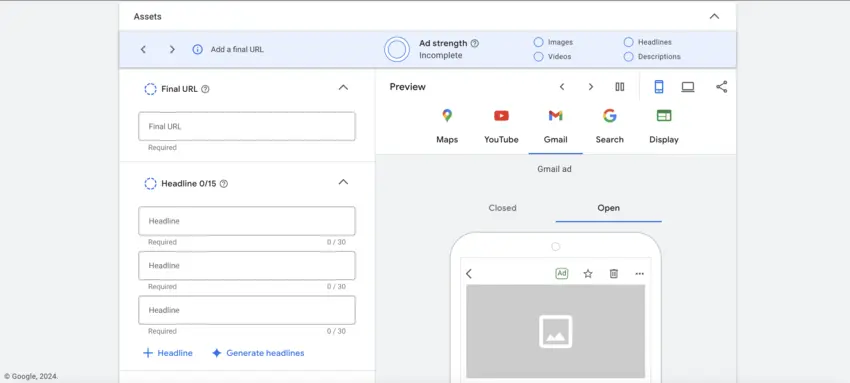This screenshot has height=383, width=850.
Task: Click the Headline dashed status circle
Action: click(150, 184)
